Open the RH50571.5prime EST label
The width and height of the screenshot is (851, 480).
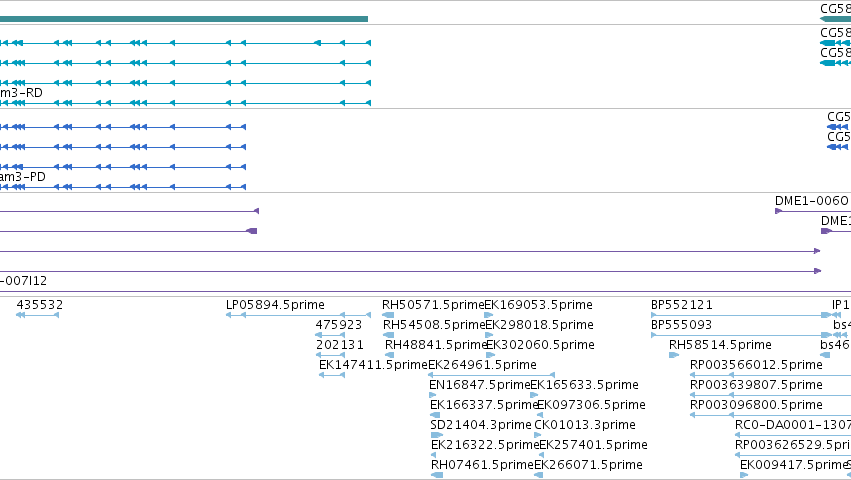coord(433,305)
